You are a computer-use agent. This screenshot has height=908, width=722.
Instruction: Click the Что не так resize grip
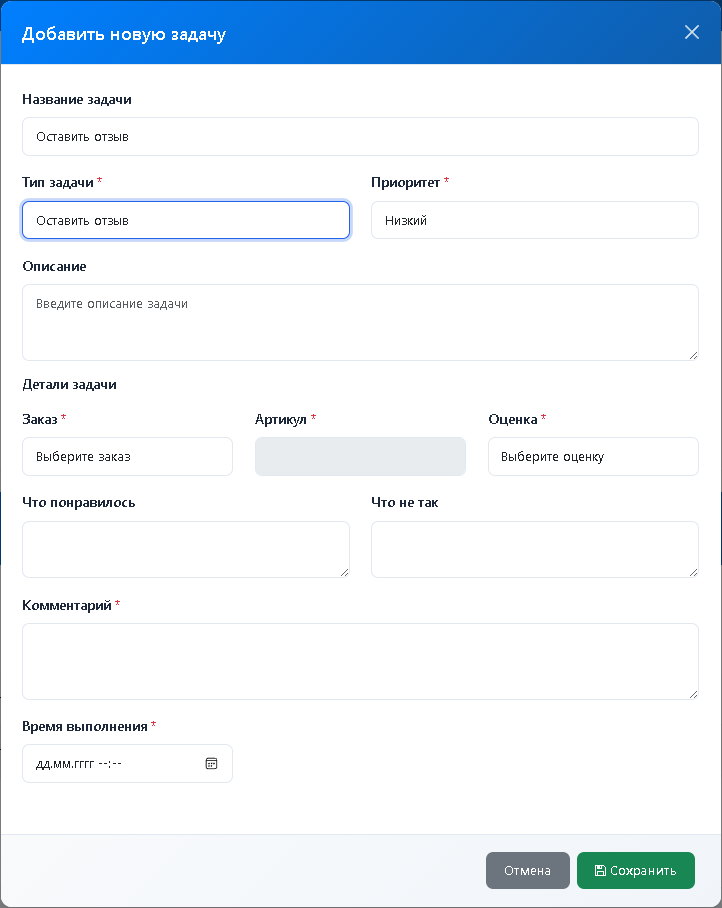tap(692, 571)
